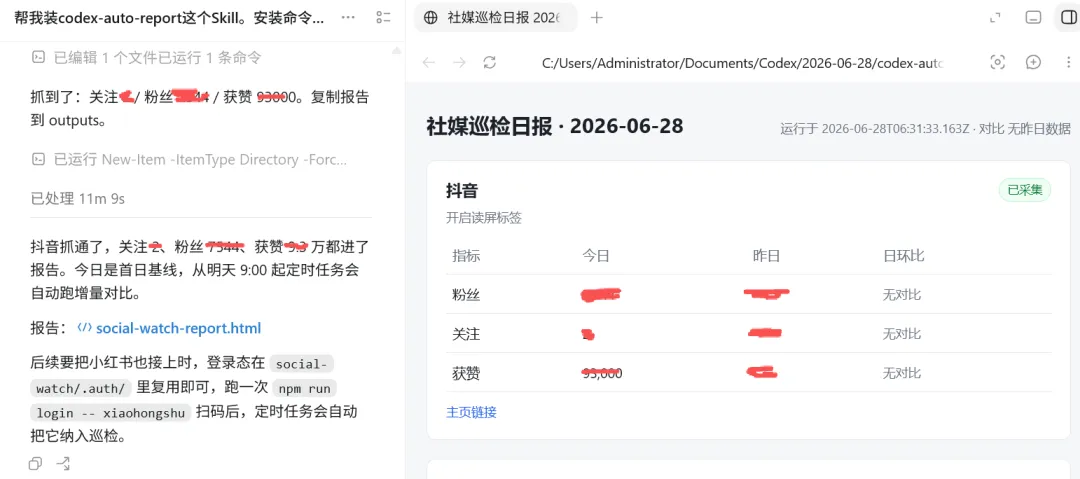Click the 开启读屏标签 subtitle

pos(484,218)
